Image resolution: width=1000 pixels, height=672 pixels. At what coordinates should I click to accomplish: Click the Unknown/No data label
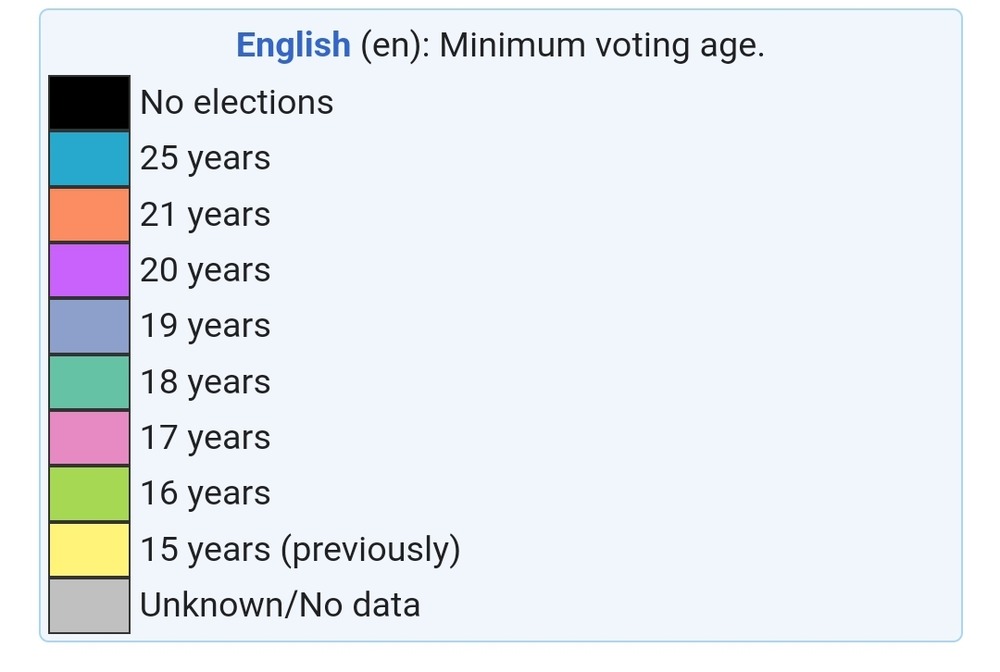coord(280,605)
